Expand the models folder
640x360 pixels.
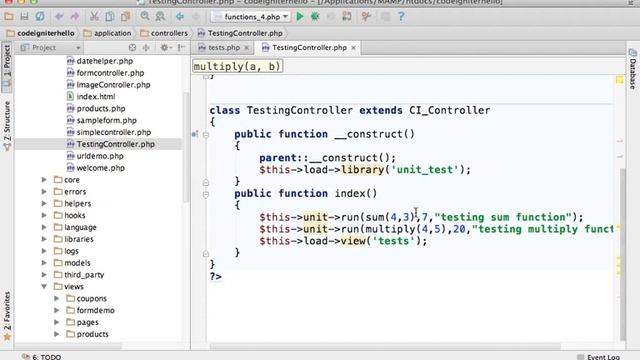pyautogui.click(x=44, y=262)
